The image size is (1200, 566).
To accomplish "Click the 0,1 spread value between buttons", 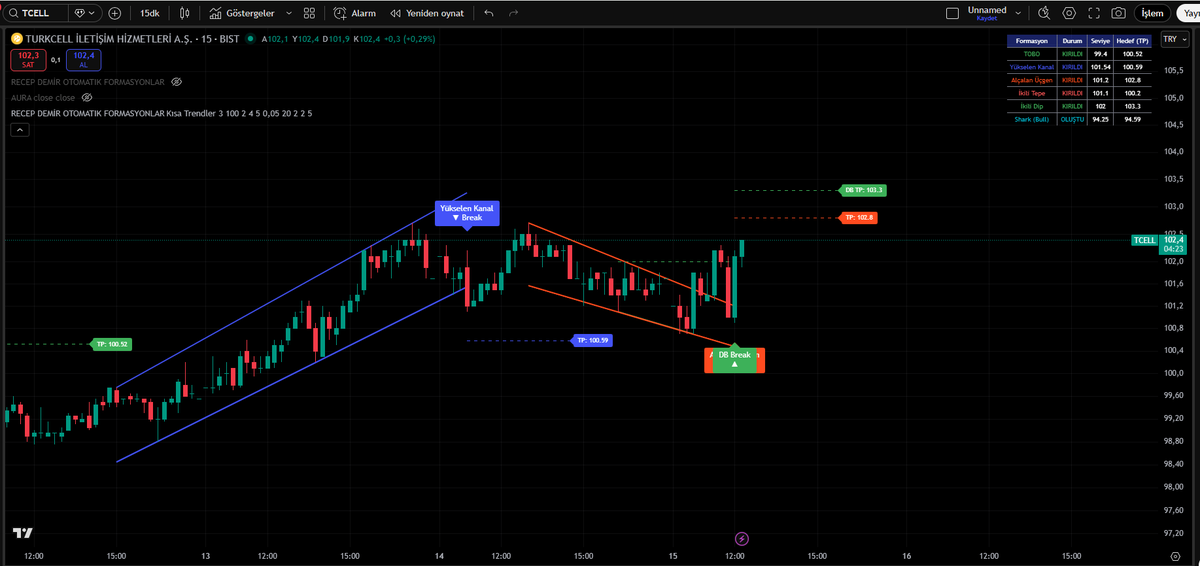I will (56, 60).
